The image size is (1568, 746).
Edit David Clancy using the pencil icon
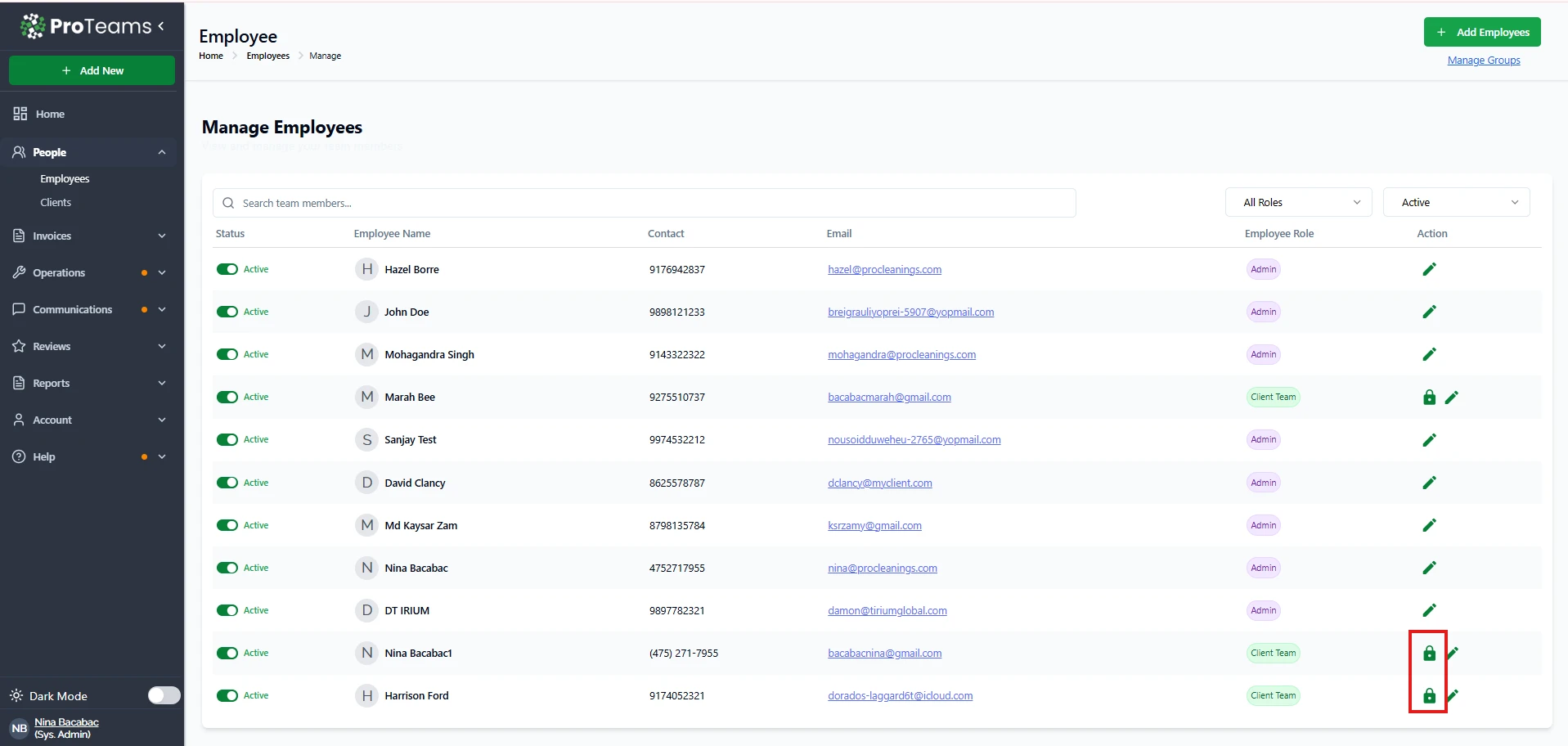(x=1429, y=483)
